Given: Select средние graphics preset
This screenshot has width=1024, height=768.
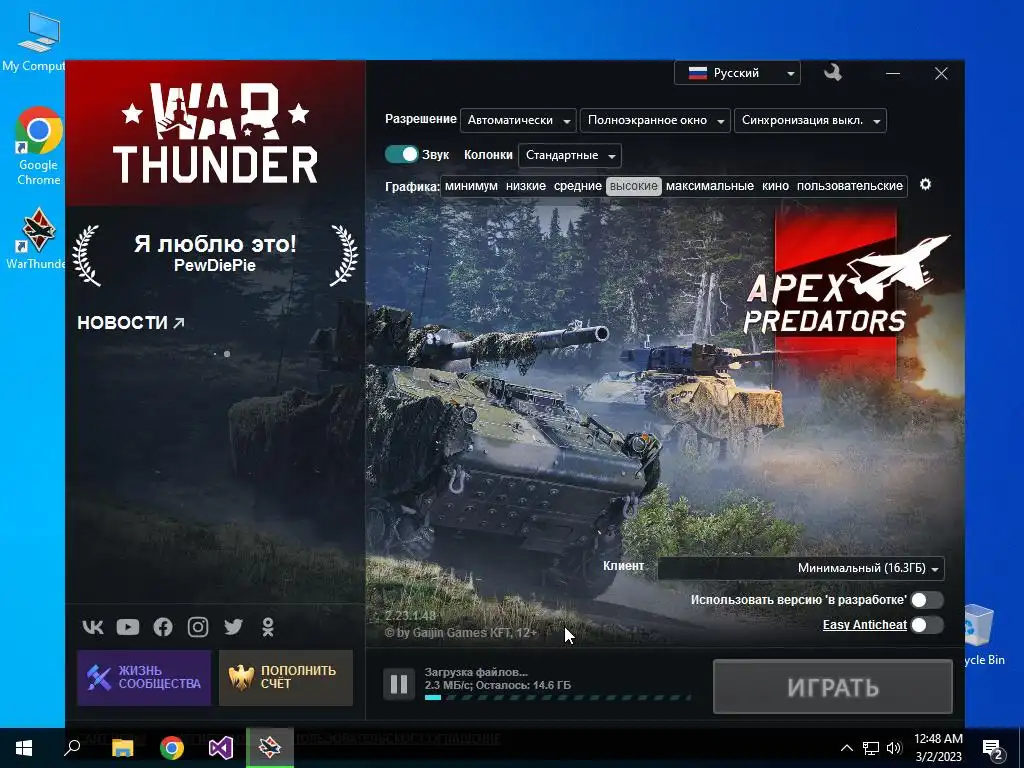Looking at the screenshot, I should pos(577,186).
